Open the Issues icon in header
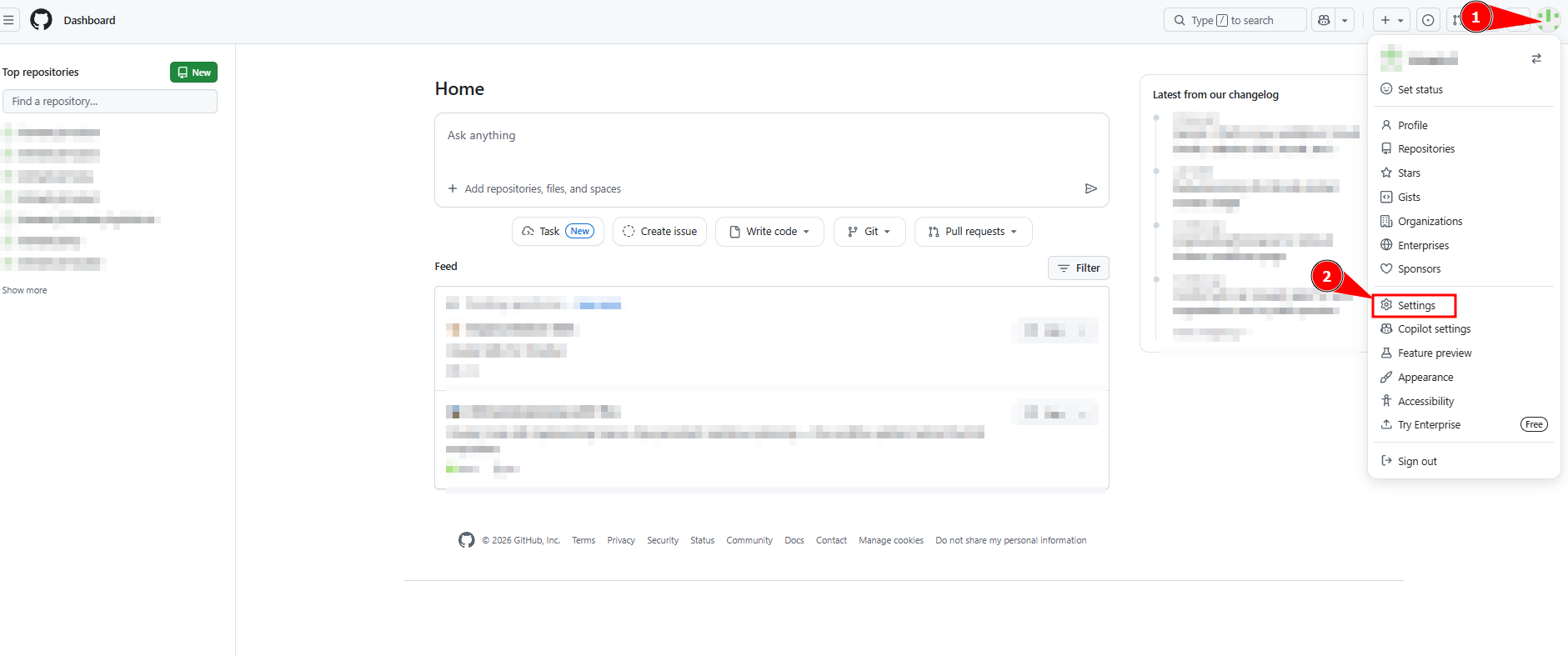Screen dimensions: 1568x656 point(1428,20)
